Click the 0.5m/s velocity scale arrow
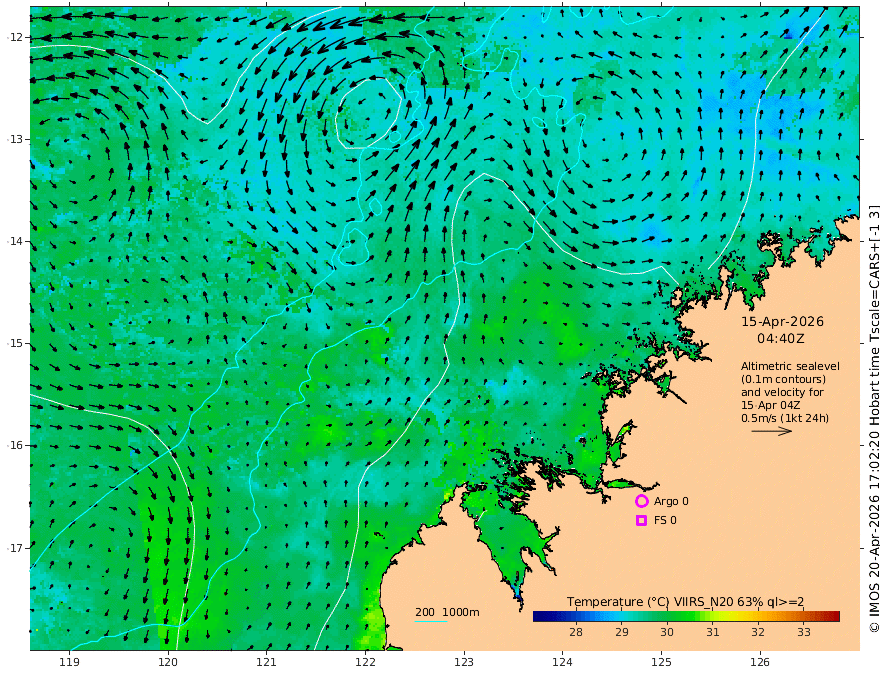Screen dimensions: 880x680 (x=772, y=431)
